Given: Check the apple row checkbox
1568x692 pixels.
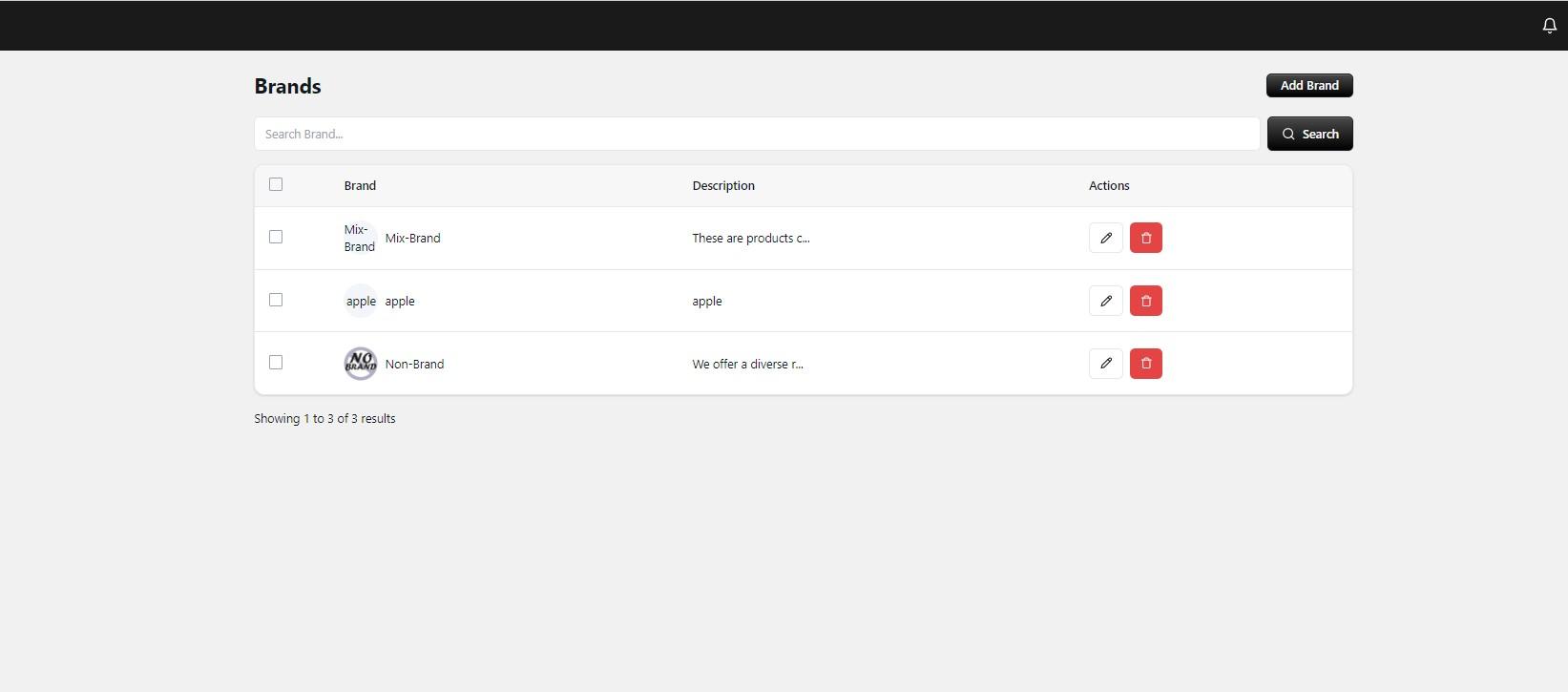Looking at the screenshot, I should coord(276,300).
